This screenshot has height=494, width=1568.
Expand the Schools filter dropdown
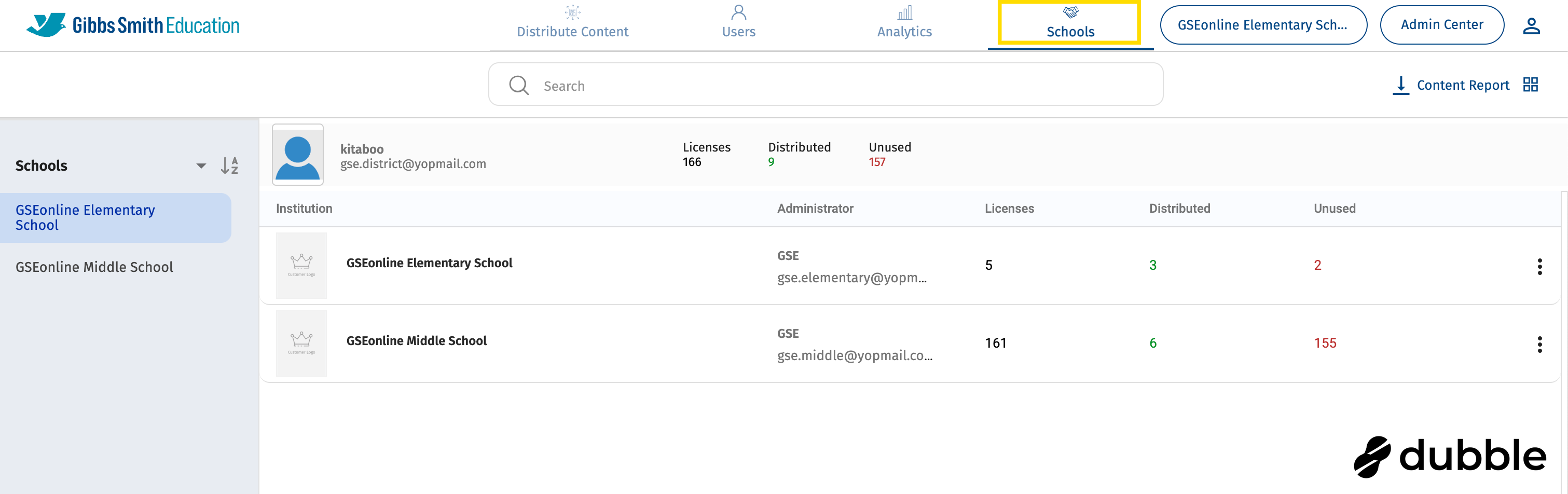(200, 165)
